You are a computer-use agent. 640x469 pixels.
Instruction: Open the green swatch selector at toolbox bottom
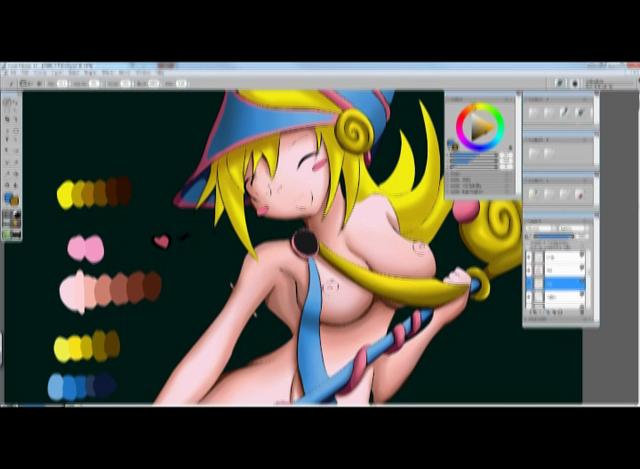coord(8,235)
